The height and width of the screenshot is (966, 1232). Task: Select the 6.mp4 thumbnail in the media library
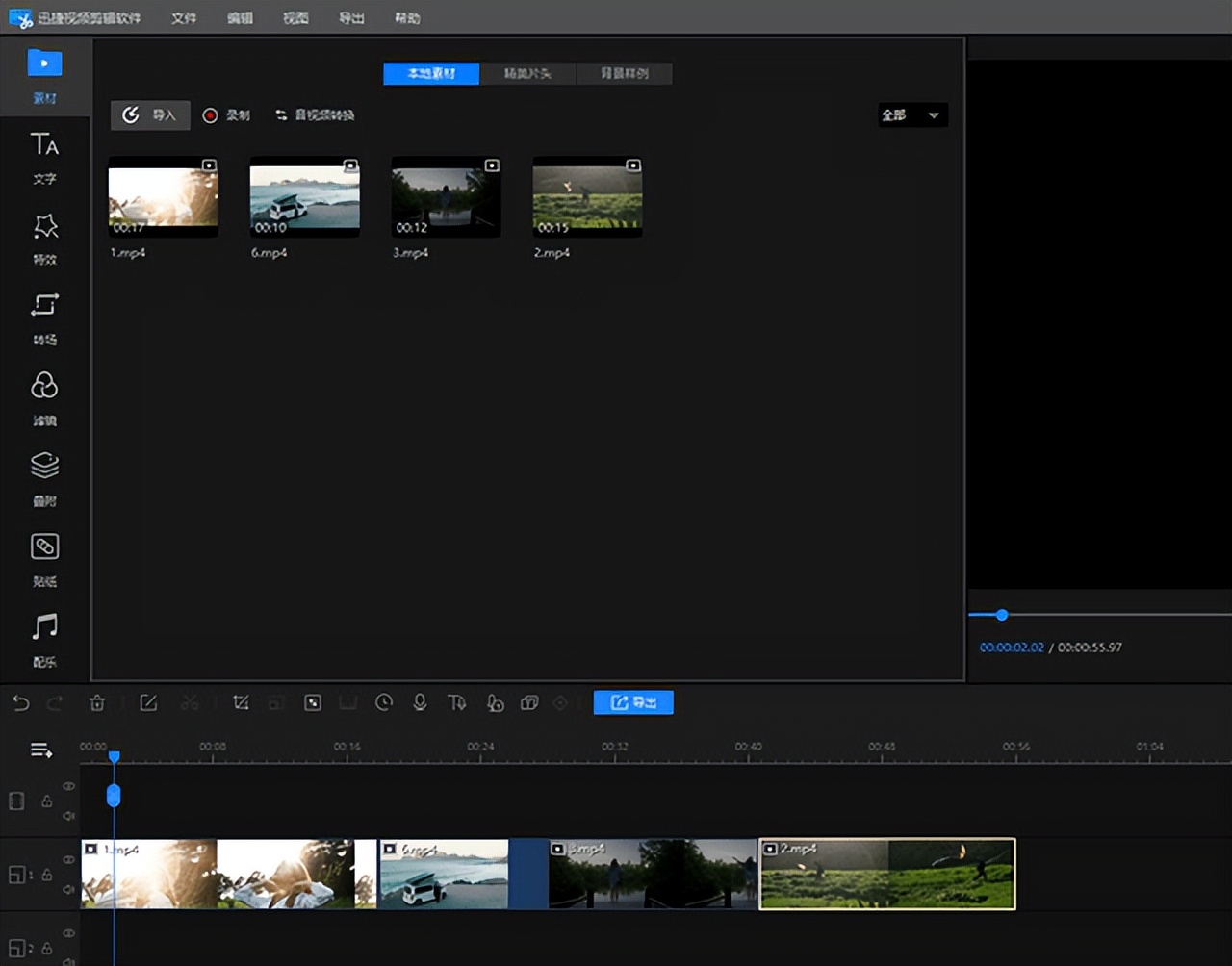[304, 197]
